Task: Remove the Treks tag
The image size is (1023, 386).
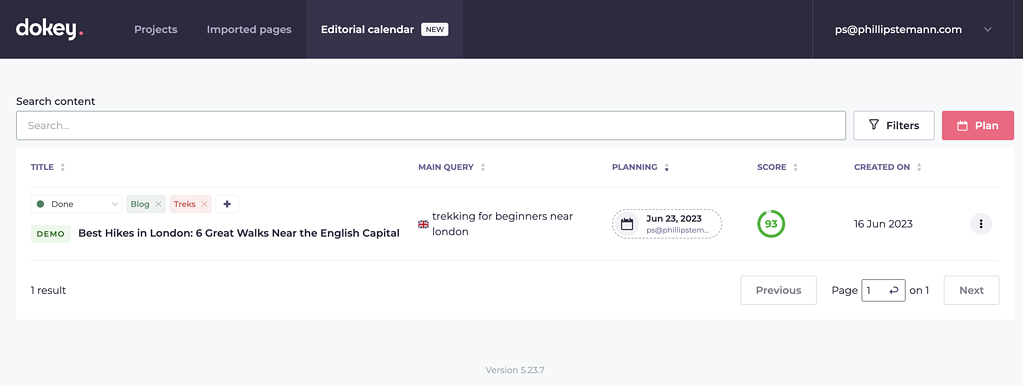Action: click(204, 204)
